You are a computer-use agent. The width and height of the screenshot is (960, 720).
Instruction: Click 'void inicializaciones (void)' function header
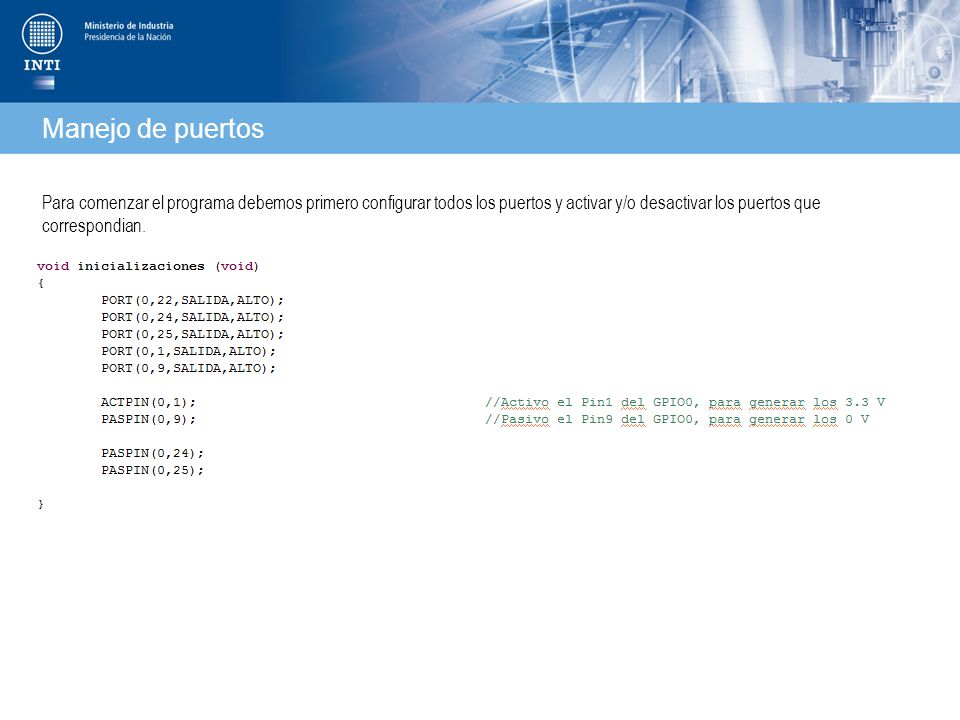tap(148, 266)
